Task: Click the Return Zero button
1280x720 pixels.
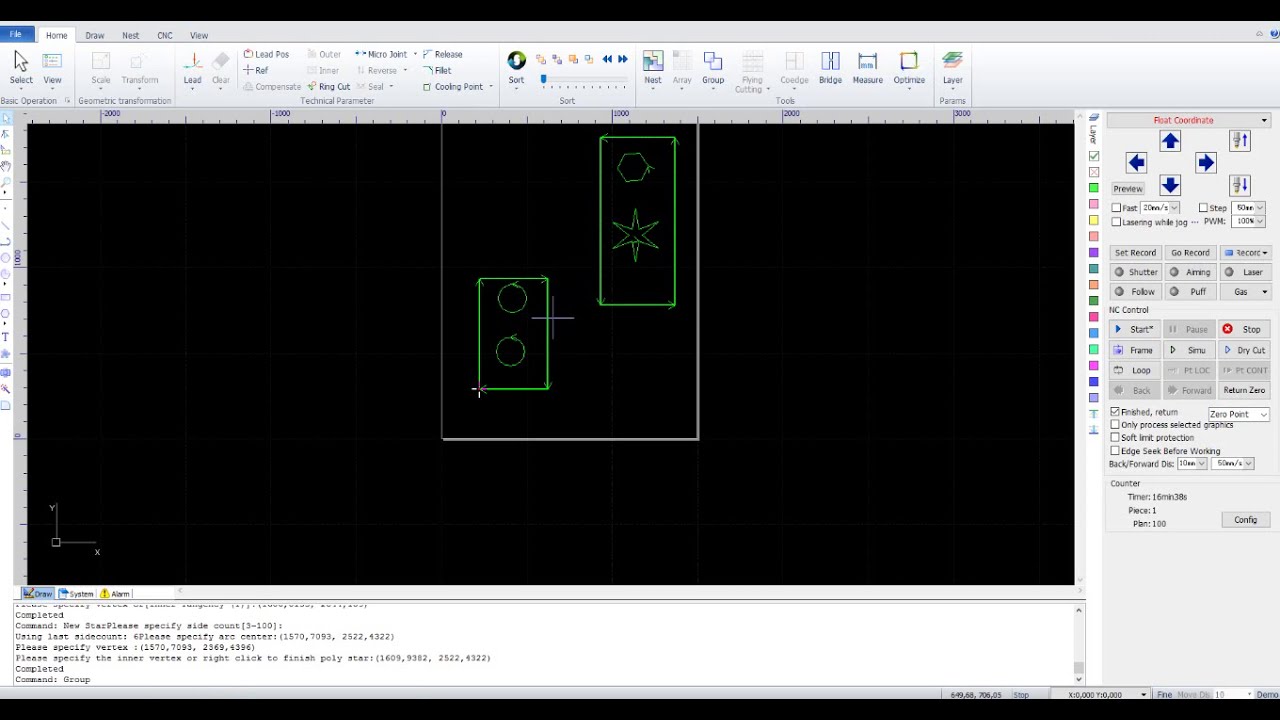Action: click(x=1244, y=390)
